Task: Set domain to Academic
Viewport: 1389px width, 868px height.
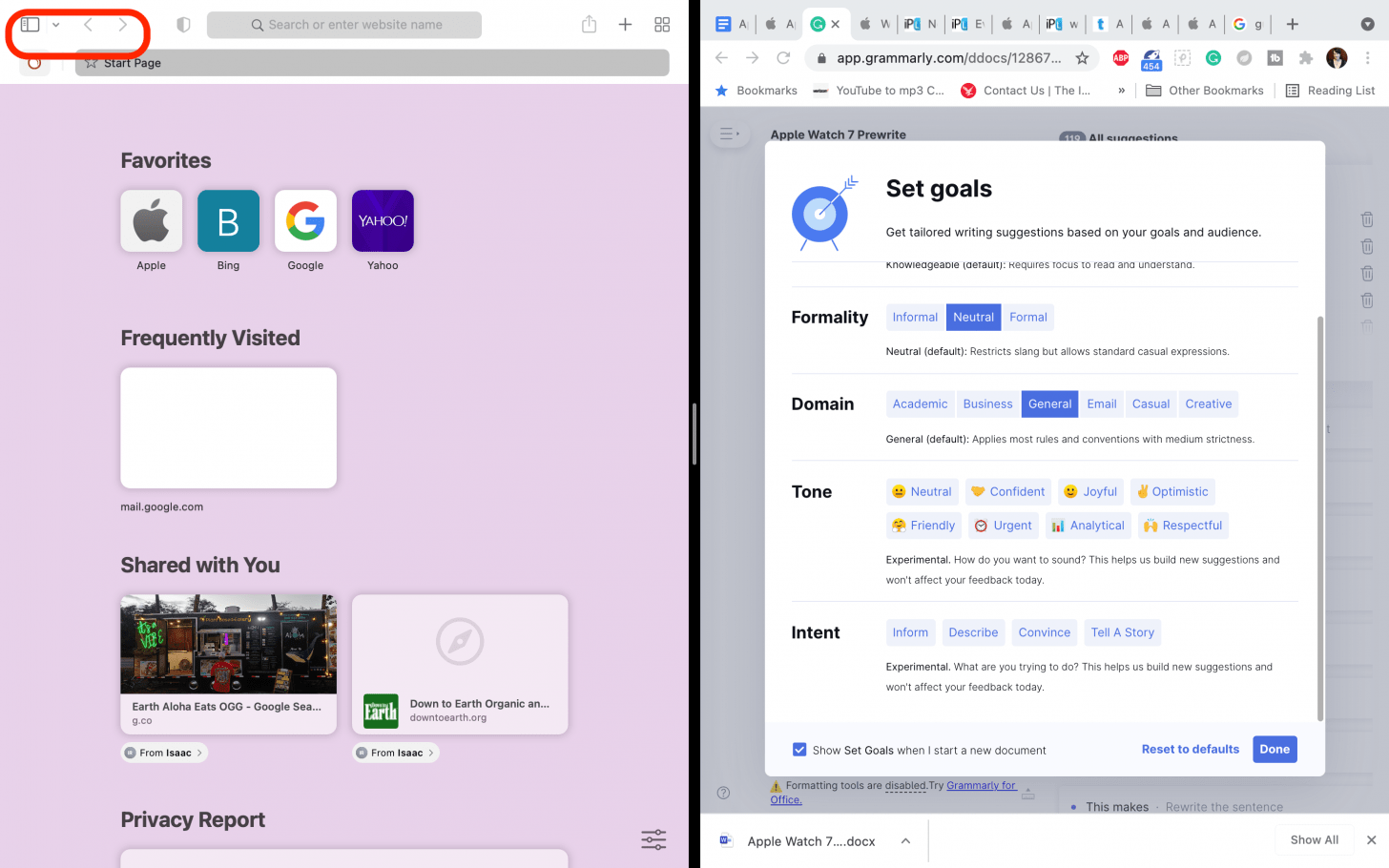Action: tap(920, 404)
